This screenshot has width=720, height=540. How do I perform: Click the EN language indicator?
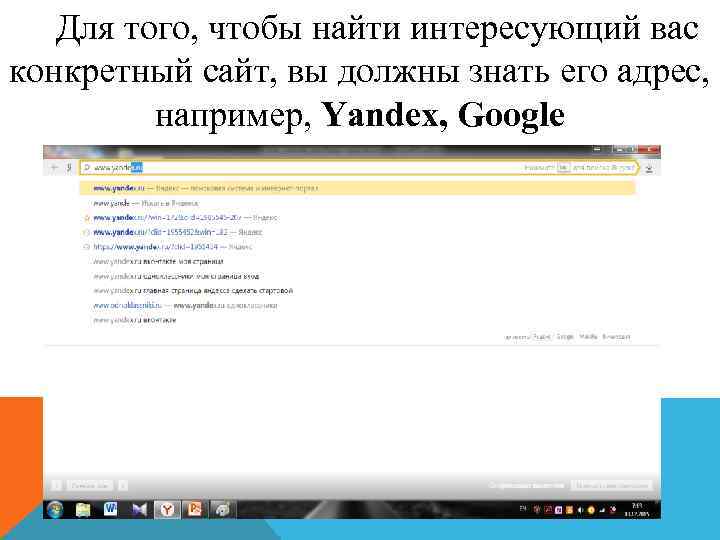pos(523,508)
